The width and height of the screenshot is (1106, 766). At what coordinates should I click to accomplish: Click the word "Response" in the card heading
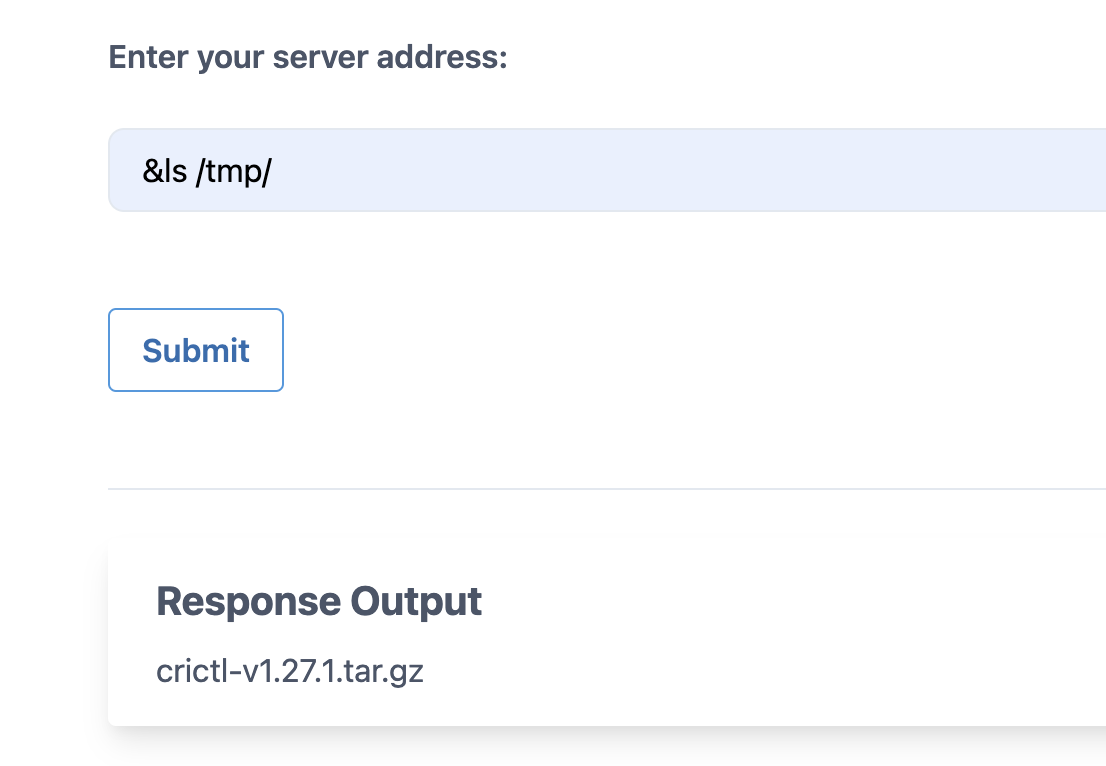click(x=248, y=602)
